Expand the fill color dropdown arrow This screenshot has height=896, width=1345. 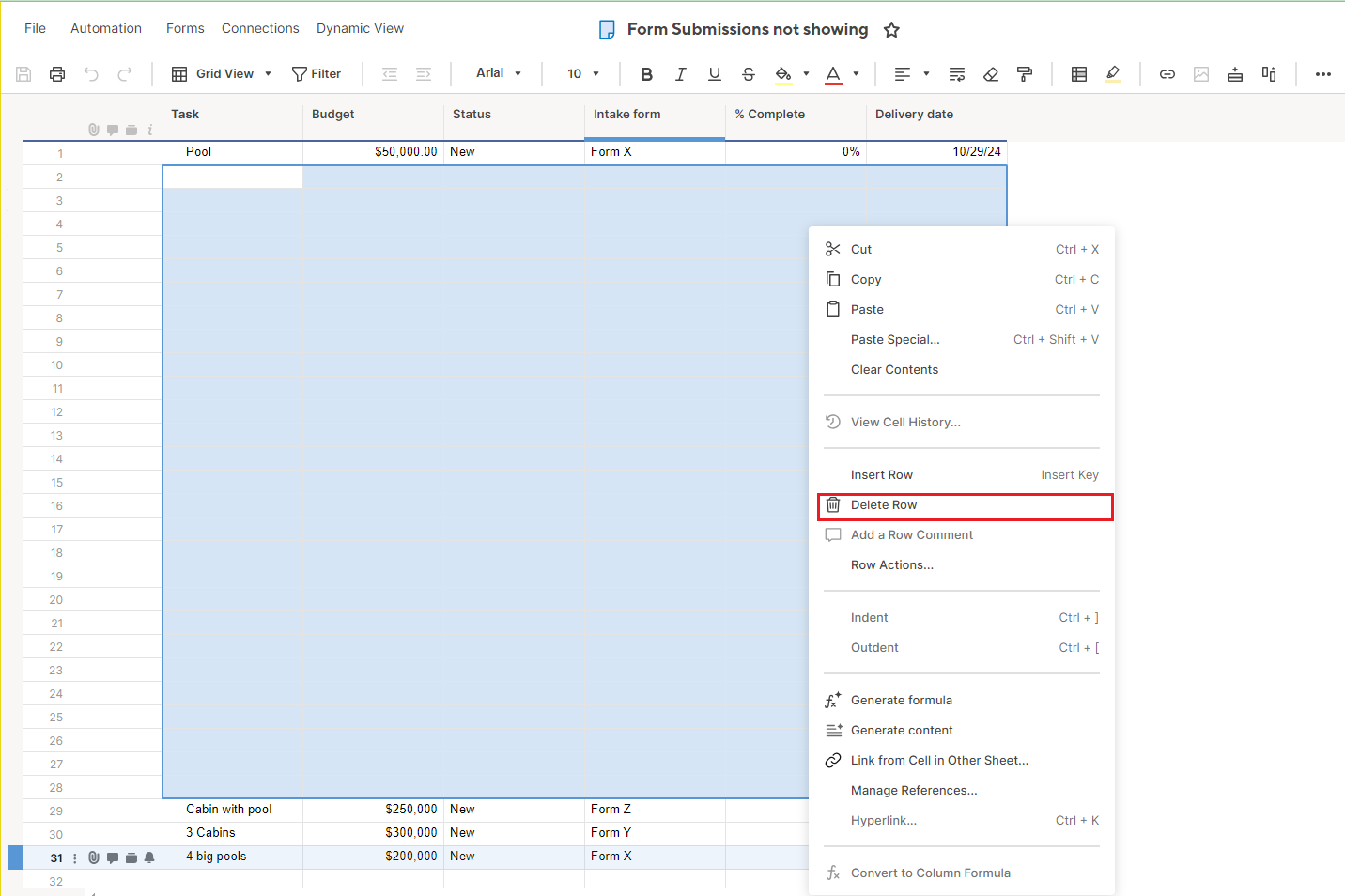point(806,74)
